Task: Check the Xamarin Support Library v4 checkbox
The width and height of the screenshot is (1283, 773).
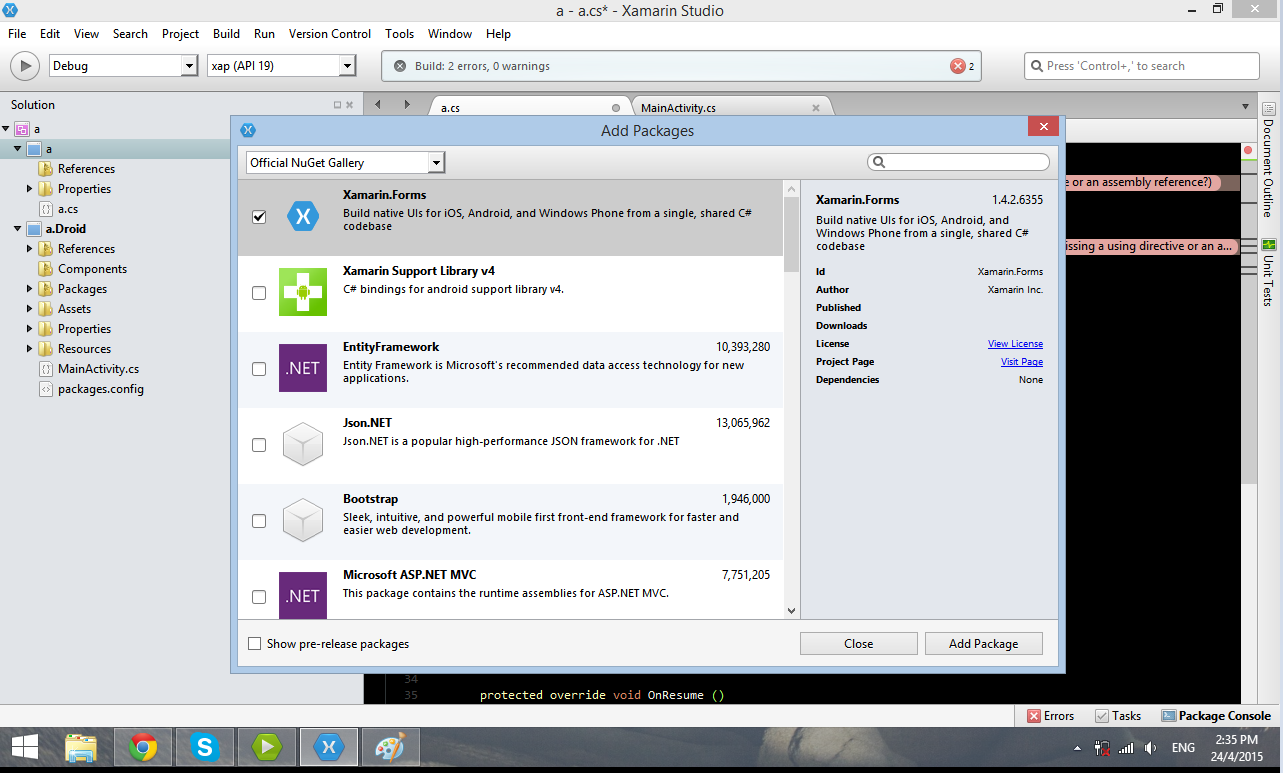Action: (x=259, y=293)
